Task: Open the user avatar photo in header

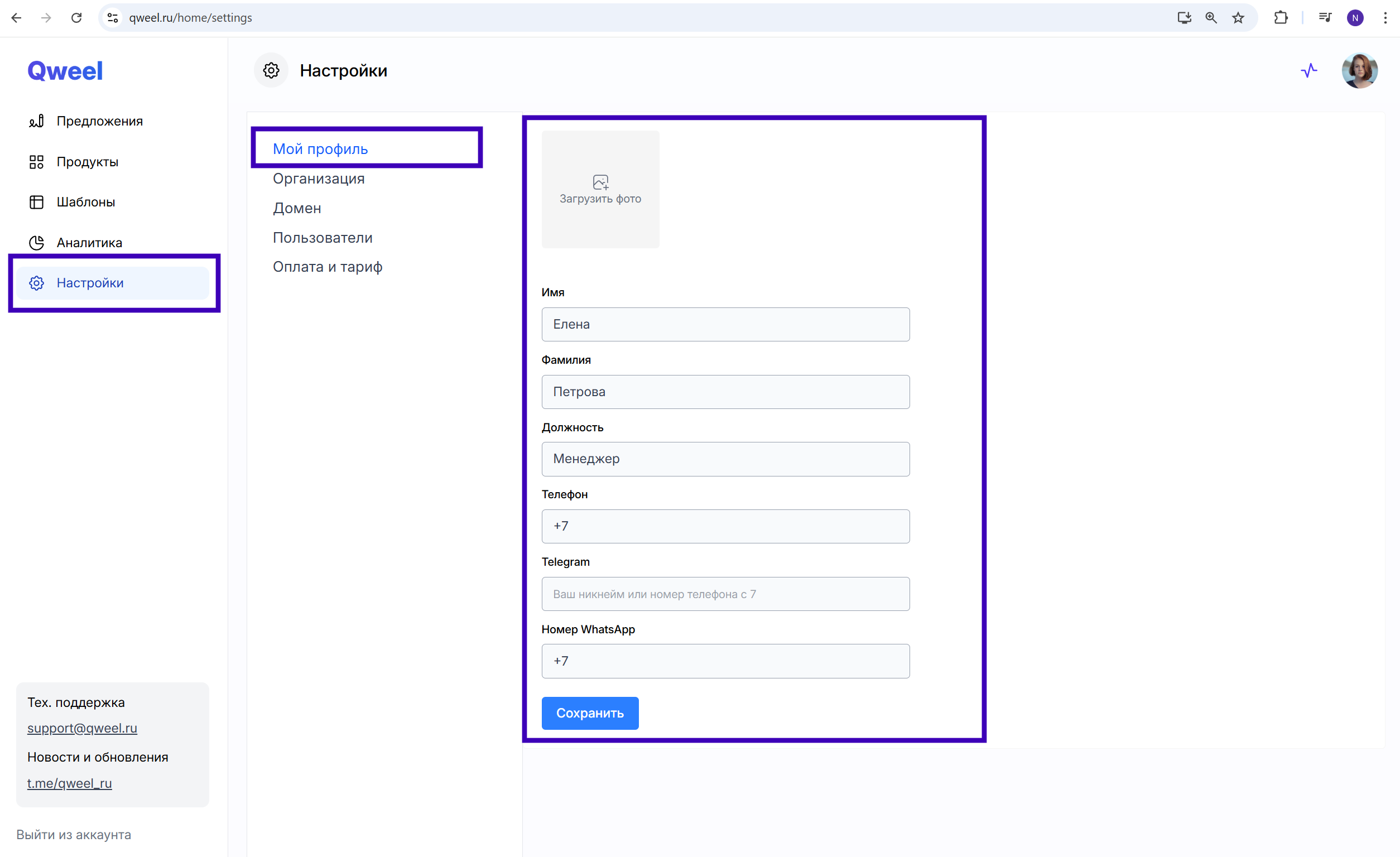Action: point(1359,70)
